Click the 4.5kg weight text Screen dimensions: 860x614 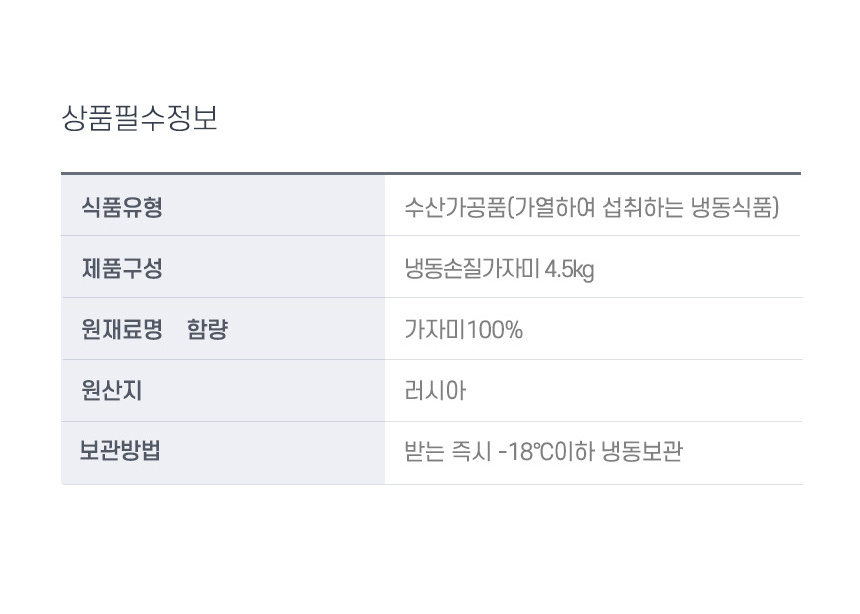click(x=569, y=269)
